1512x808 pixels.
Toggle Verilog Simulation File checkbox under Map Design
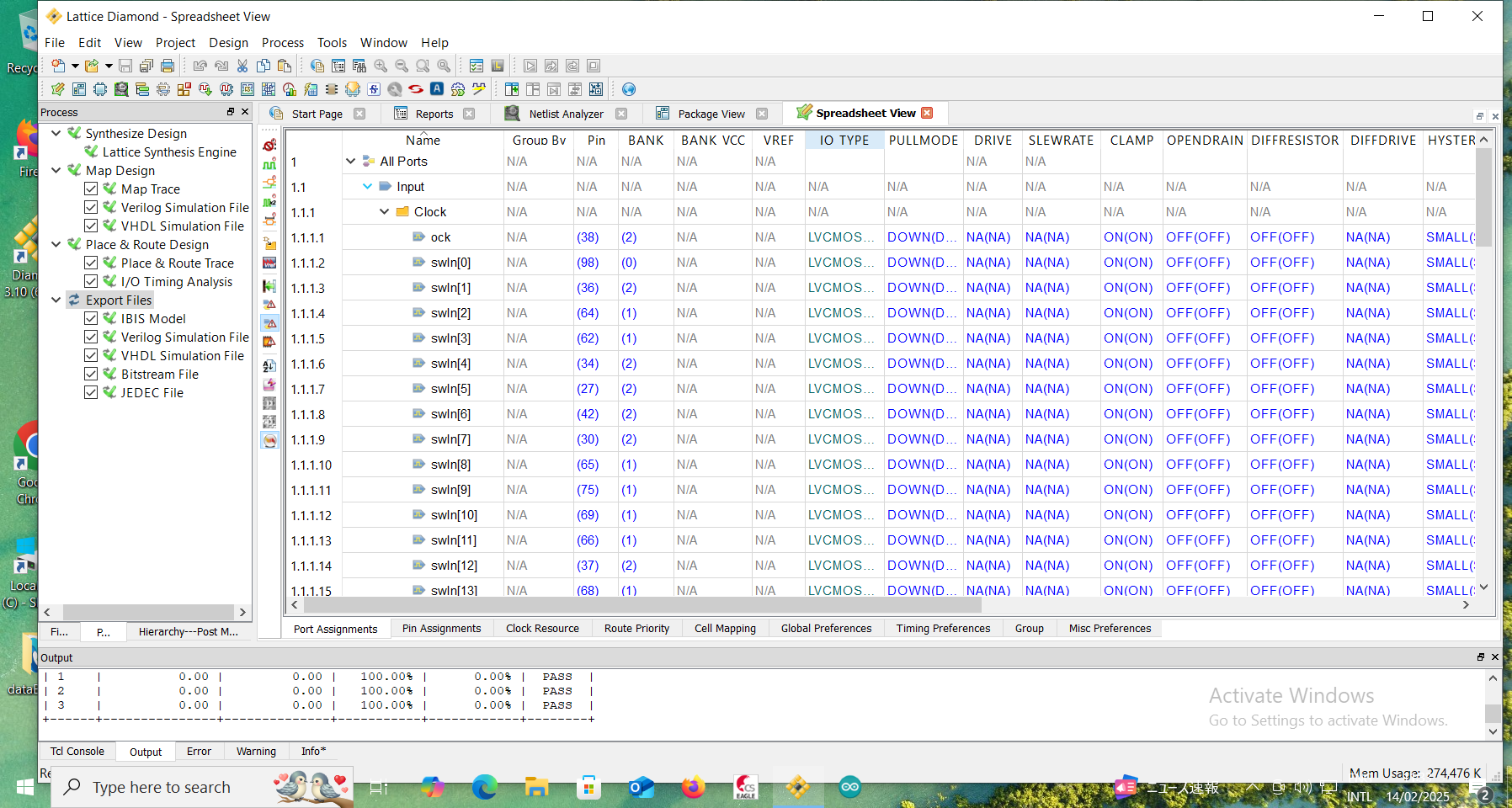pyautogui.click(x=91, y=208)
